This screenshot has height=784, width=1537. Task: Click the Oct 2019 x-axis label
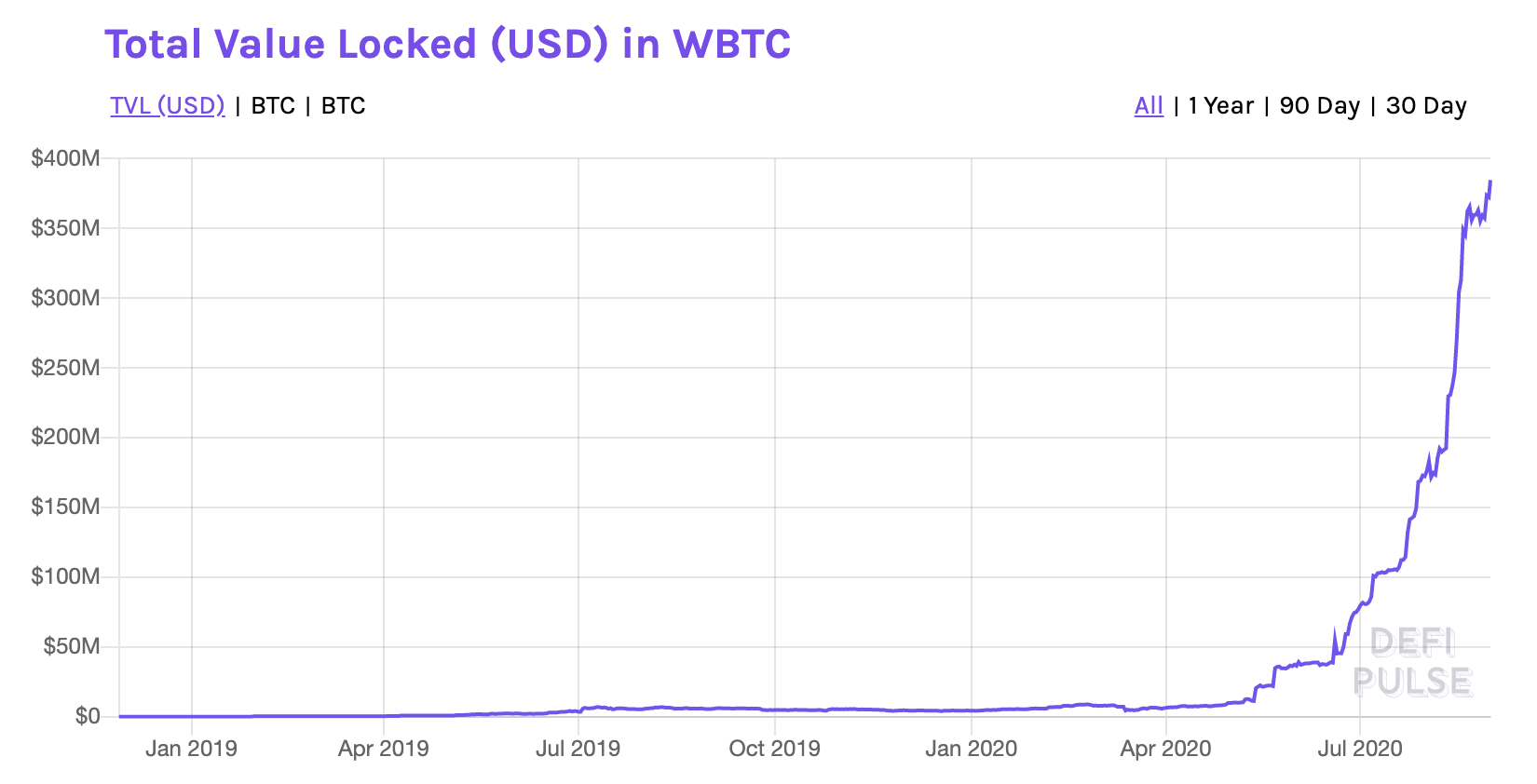pyautogui.click(x=774, y=749)
